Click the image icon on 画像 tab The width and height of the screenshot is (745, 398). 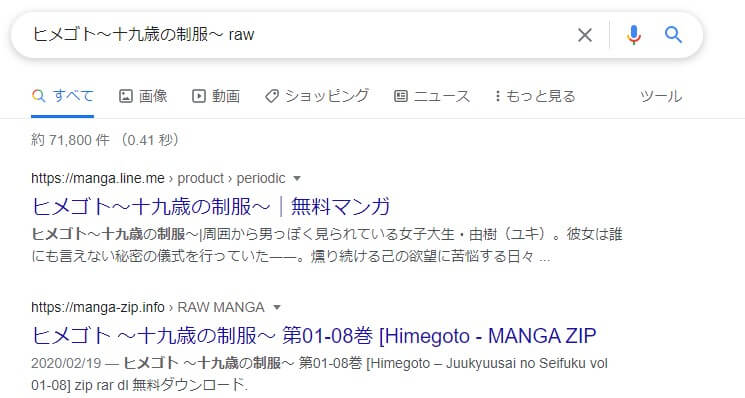125,96
